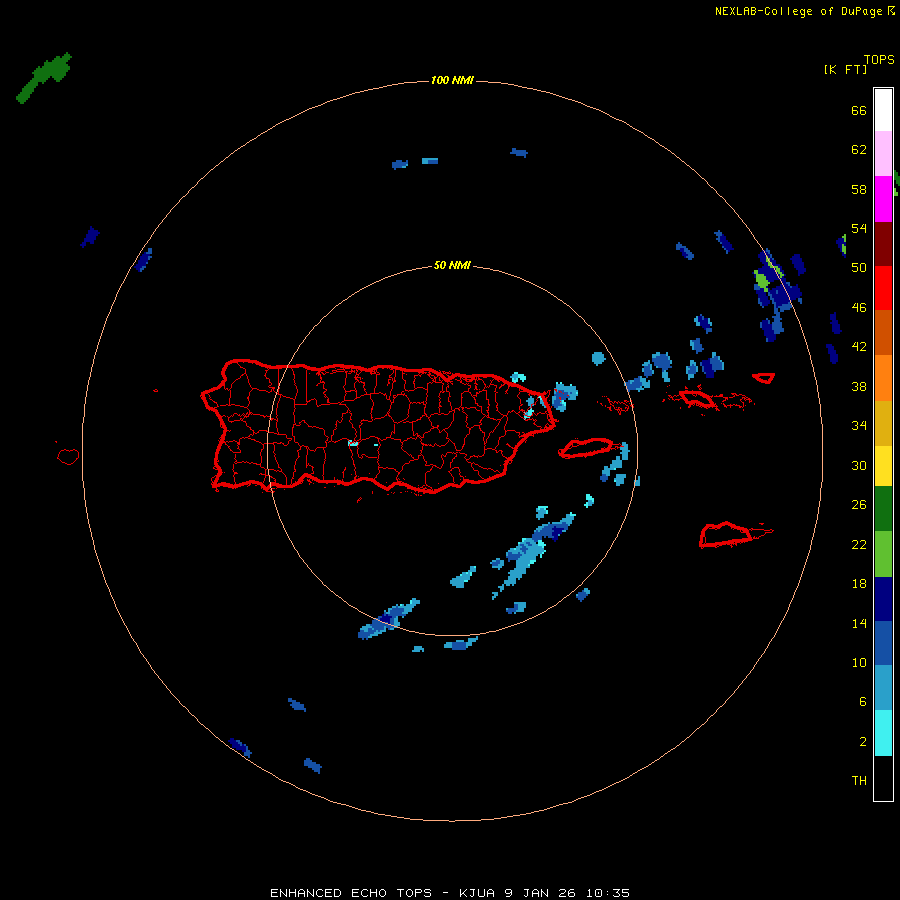Select the bright red 50K FT legend swatch
This screenshot has height=900, width=900.
[883, 288]
